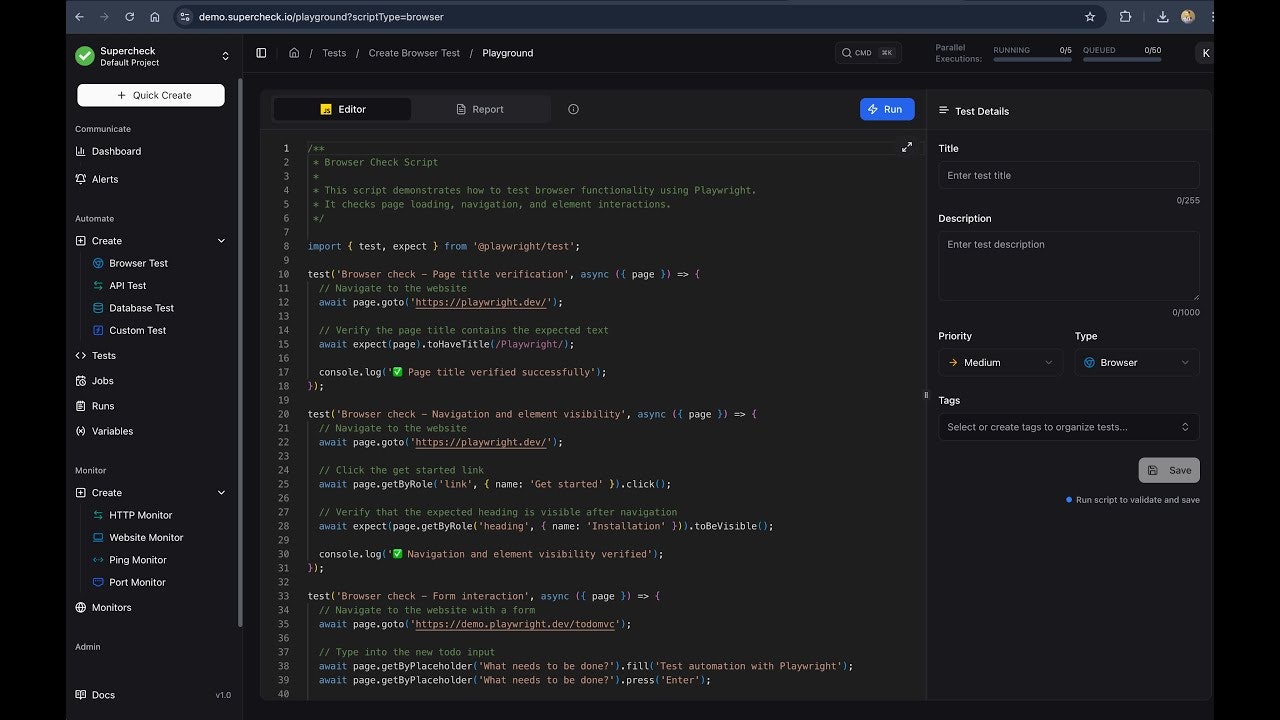Open the Priority Medium dropdown

[x=1000, y=363]
